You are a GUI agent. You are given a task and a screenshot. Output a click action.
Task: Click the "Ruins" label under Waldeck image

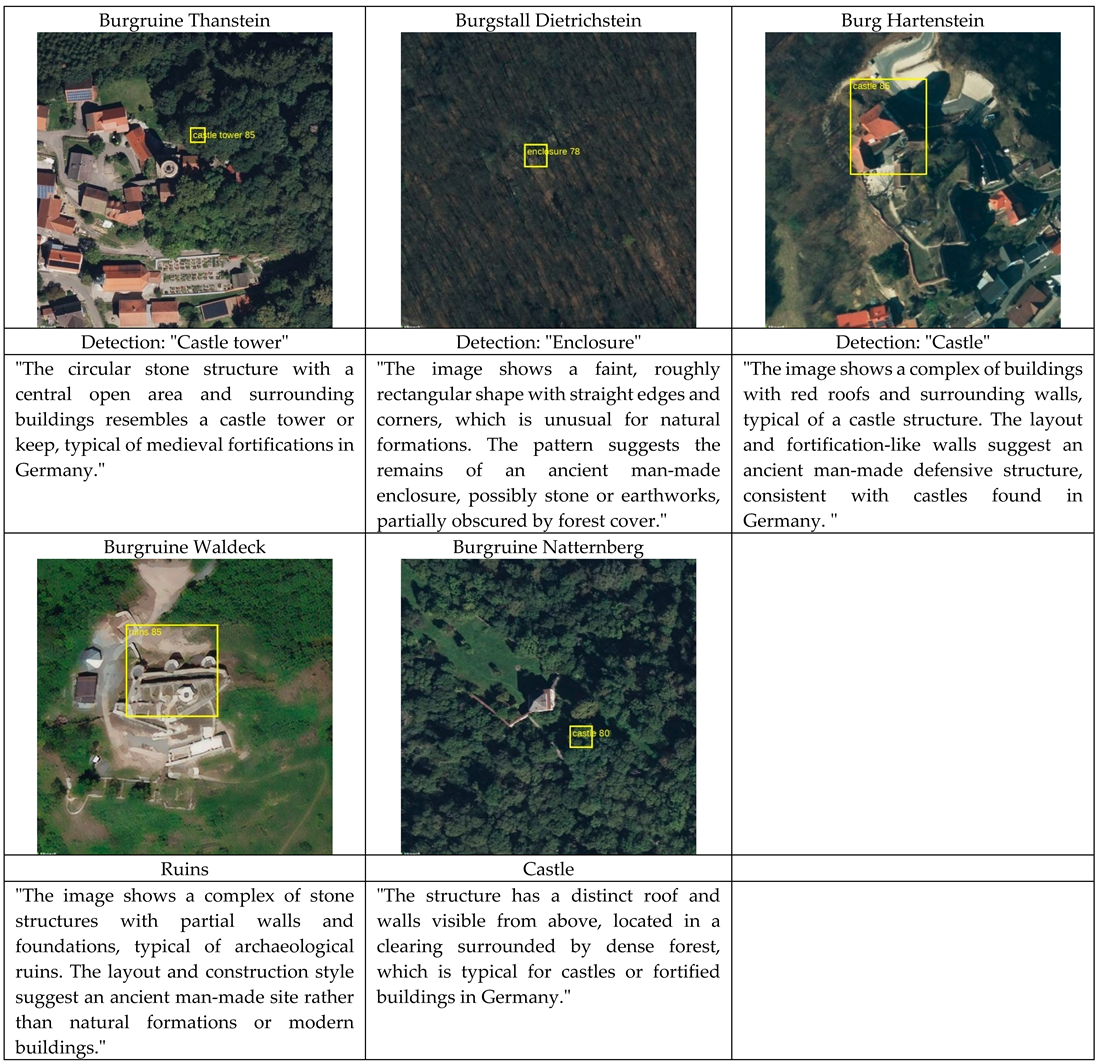(x=184, y=870)
